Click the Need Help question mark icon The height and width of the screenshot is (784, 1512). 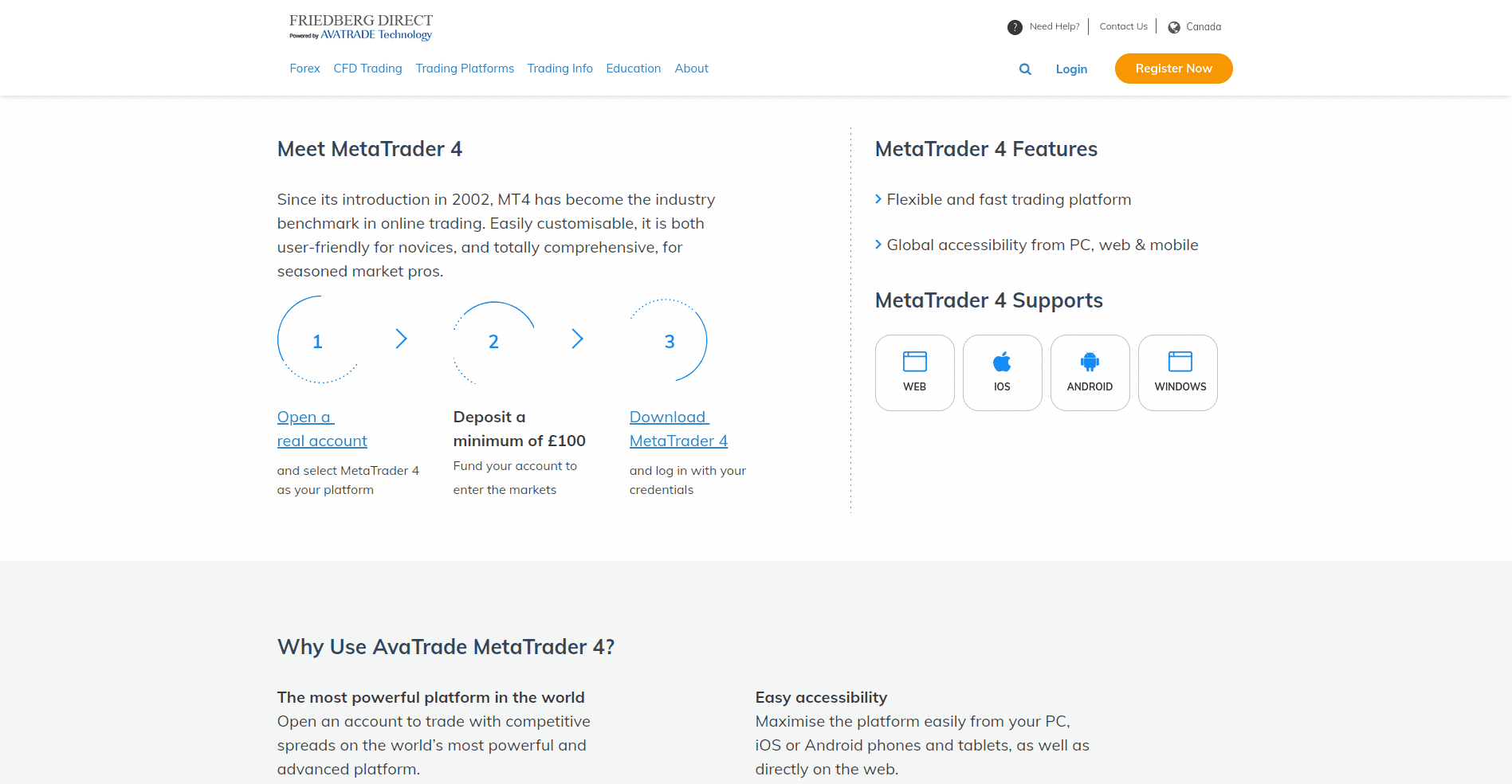(1015, 27)
